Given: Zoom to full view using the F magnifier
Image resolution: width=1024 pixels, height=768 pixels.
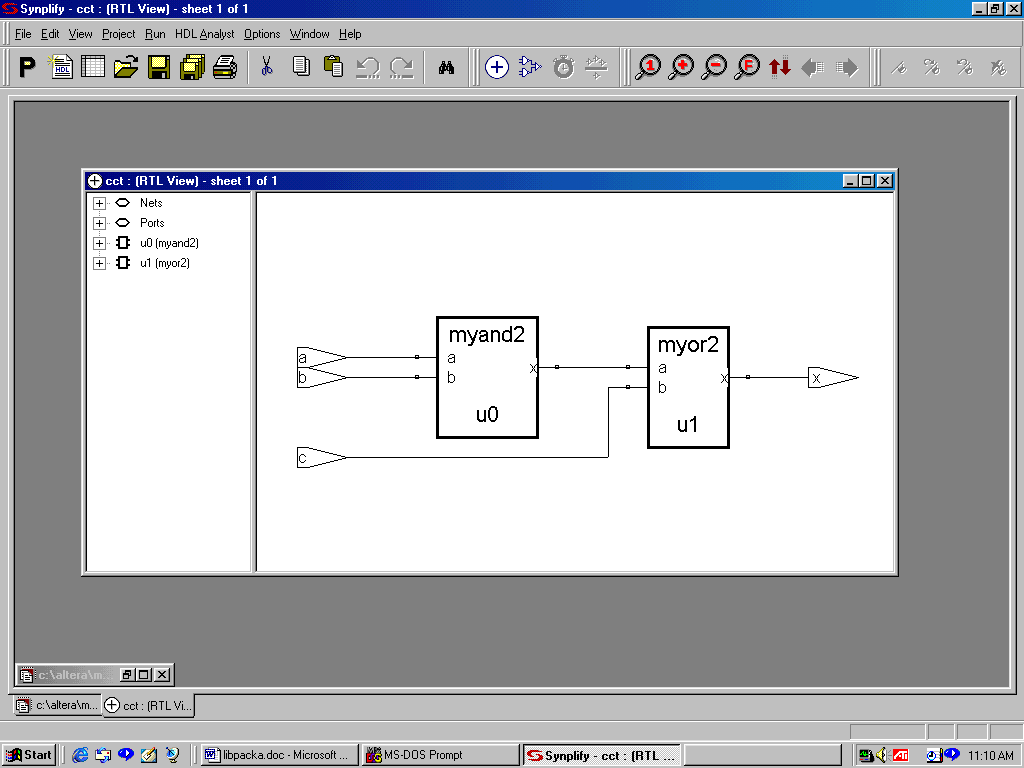Looking at the screenshot, I should [x=747, y=67].
